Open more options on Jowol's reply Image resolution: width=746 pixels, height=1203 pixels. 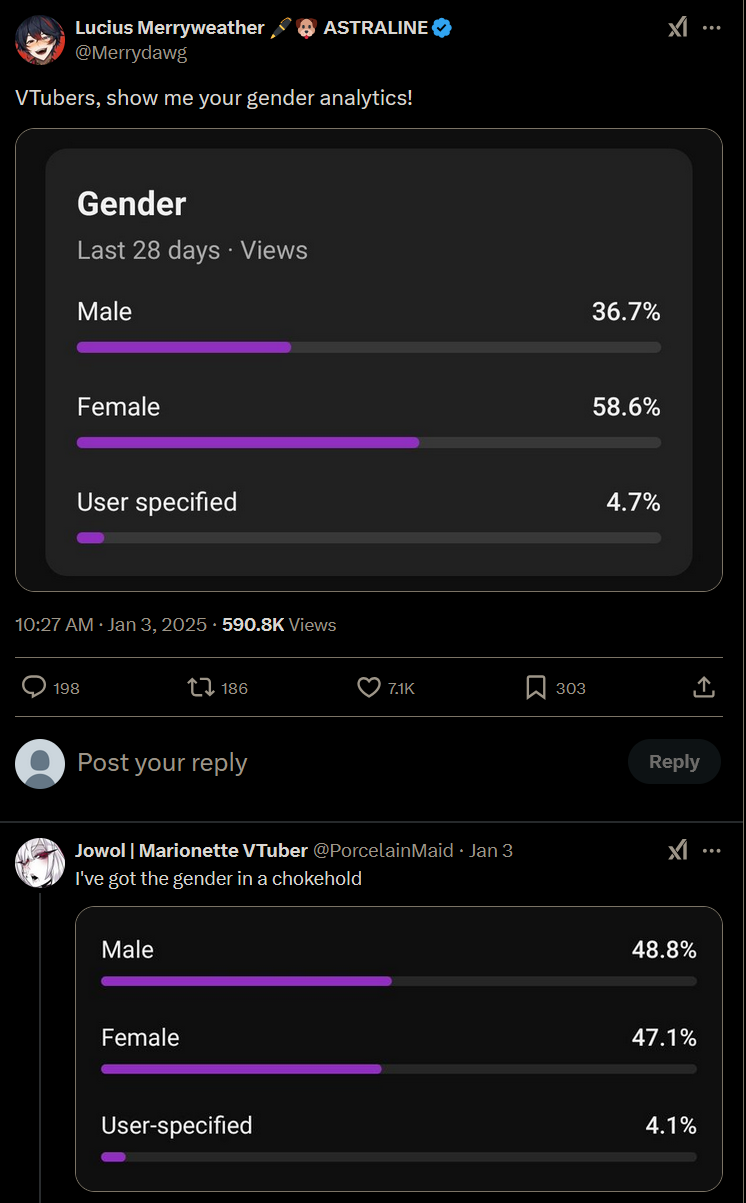point(712,850)
